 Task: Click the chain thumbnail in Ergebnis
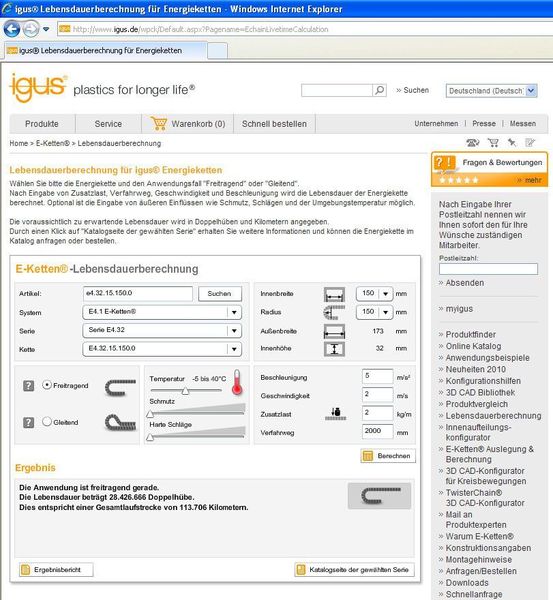click(x=380, y=496)
